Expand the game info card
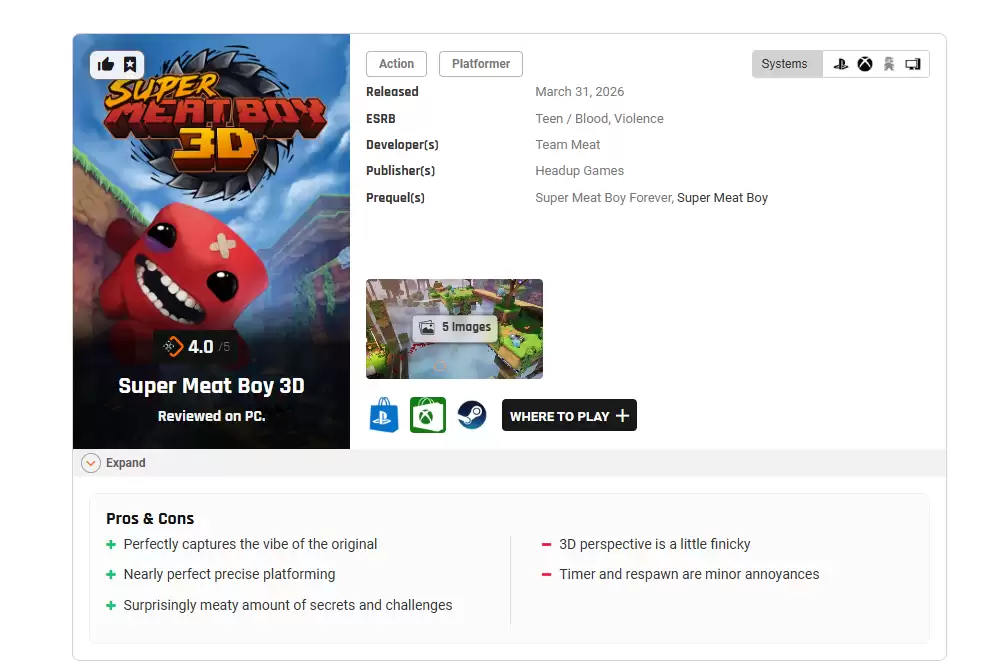The image size is (1002, 668). 114,463
